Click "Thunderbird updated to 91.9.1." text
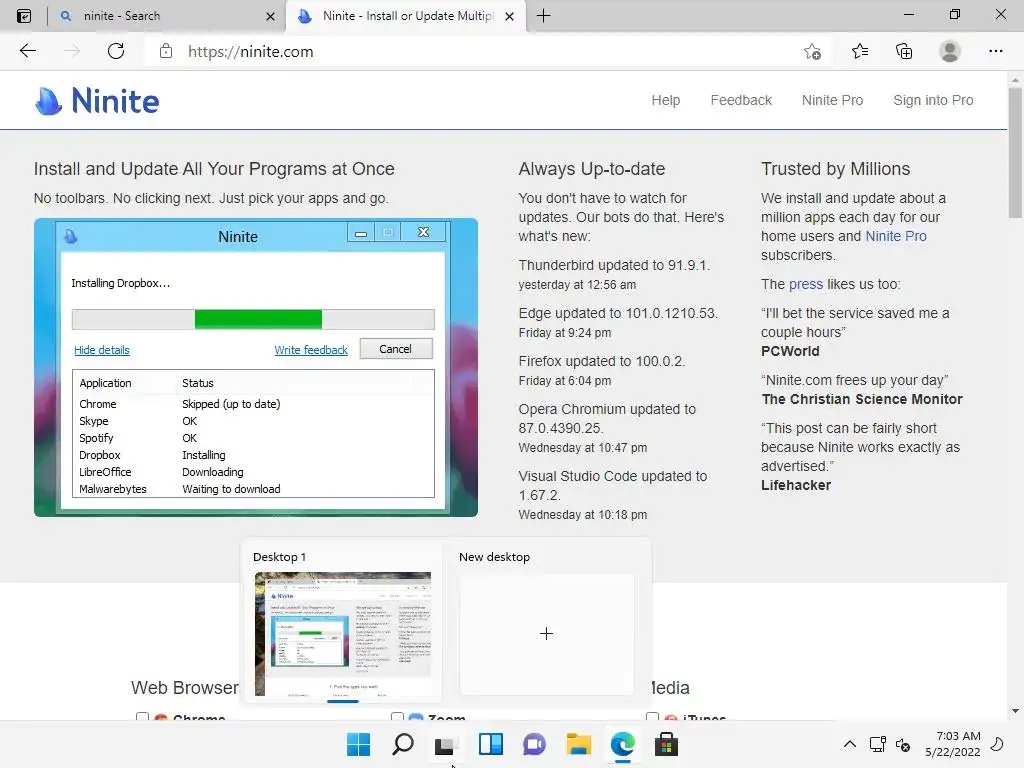Image resolution: width=1024 pixels, height=768 pixels. tap(614, 265)
